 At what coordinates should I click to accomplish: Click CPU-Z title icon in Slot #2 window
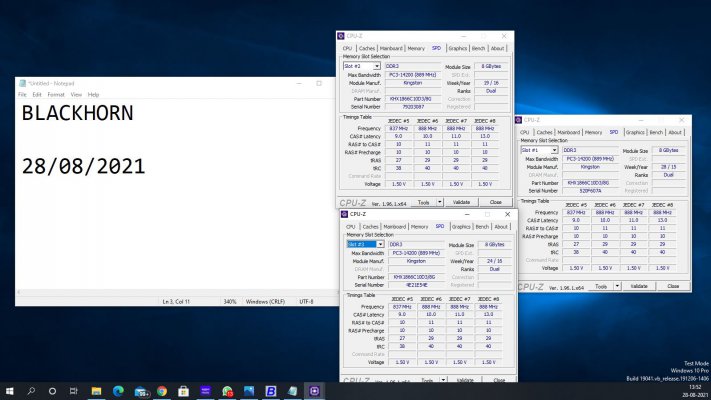click(x=341, y=36)
